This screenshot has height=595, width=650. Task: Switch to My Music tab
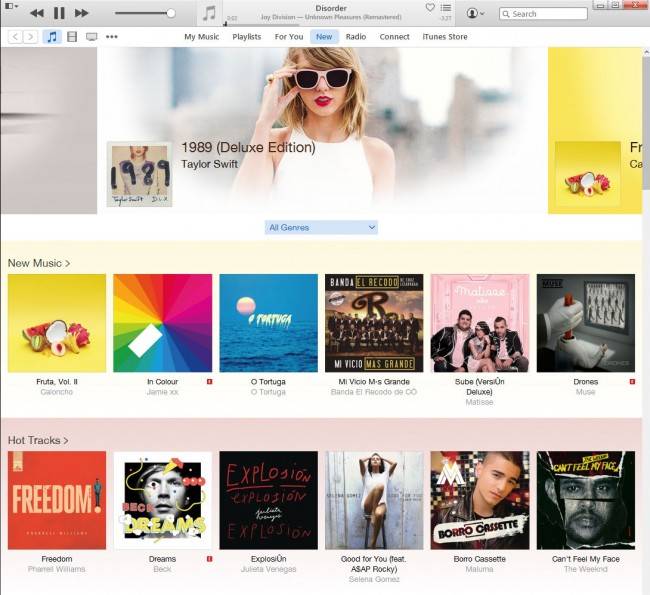pyautogui.click(x=201, y=37)
